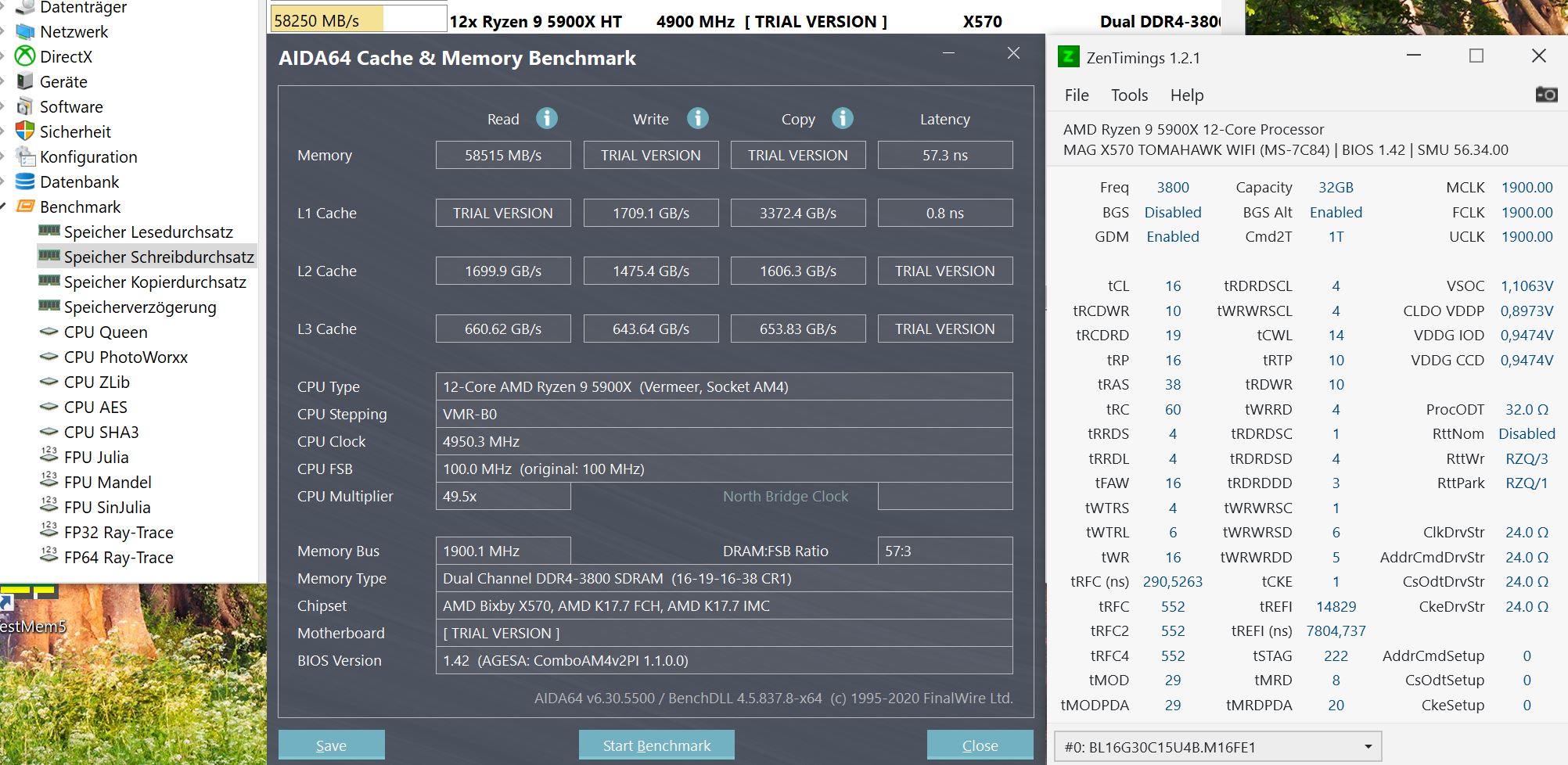Click the Software icon in sidebar
Viewport: 1568px width, 765px height.
(26, 106)
